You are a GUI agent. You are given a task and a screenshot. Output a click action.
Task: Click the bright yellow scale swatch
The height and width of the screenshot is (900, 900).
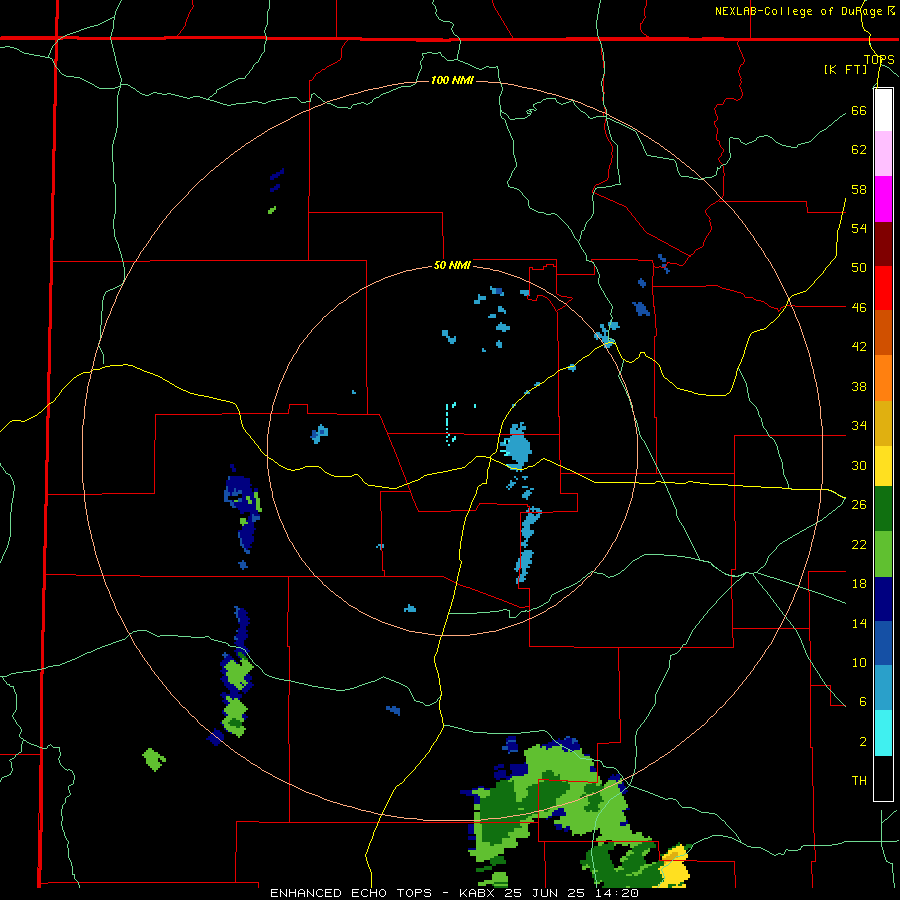(x=883, y=466)
